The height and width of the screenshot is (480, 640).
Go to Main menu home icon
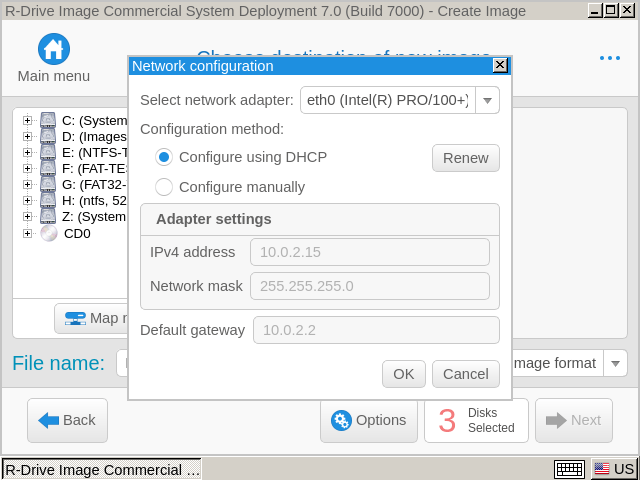pos(54,49)
